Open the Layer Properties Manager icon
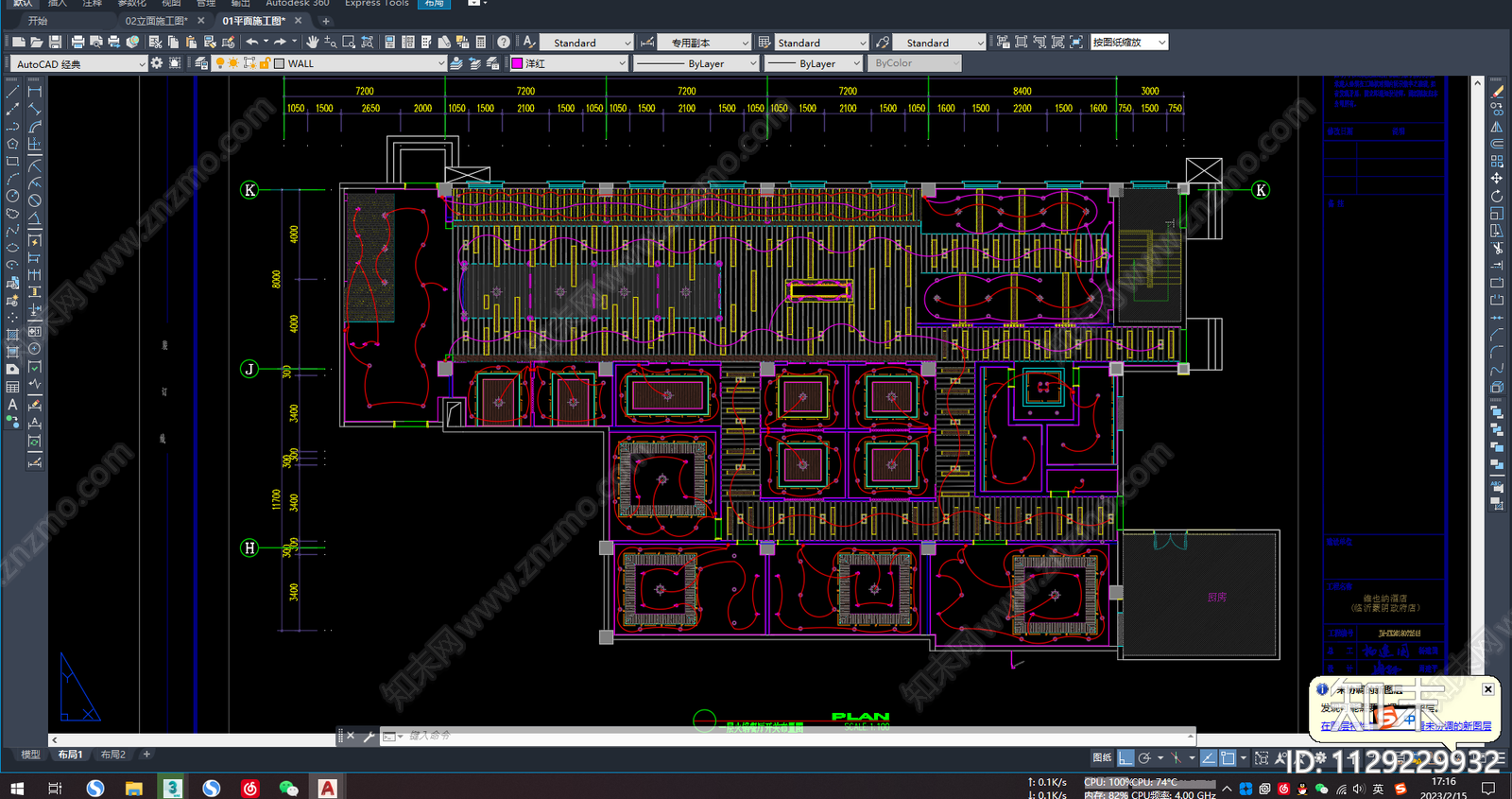The image size is (1512, 799). click(x=201, y=63)
